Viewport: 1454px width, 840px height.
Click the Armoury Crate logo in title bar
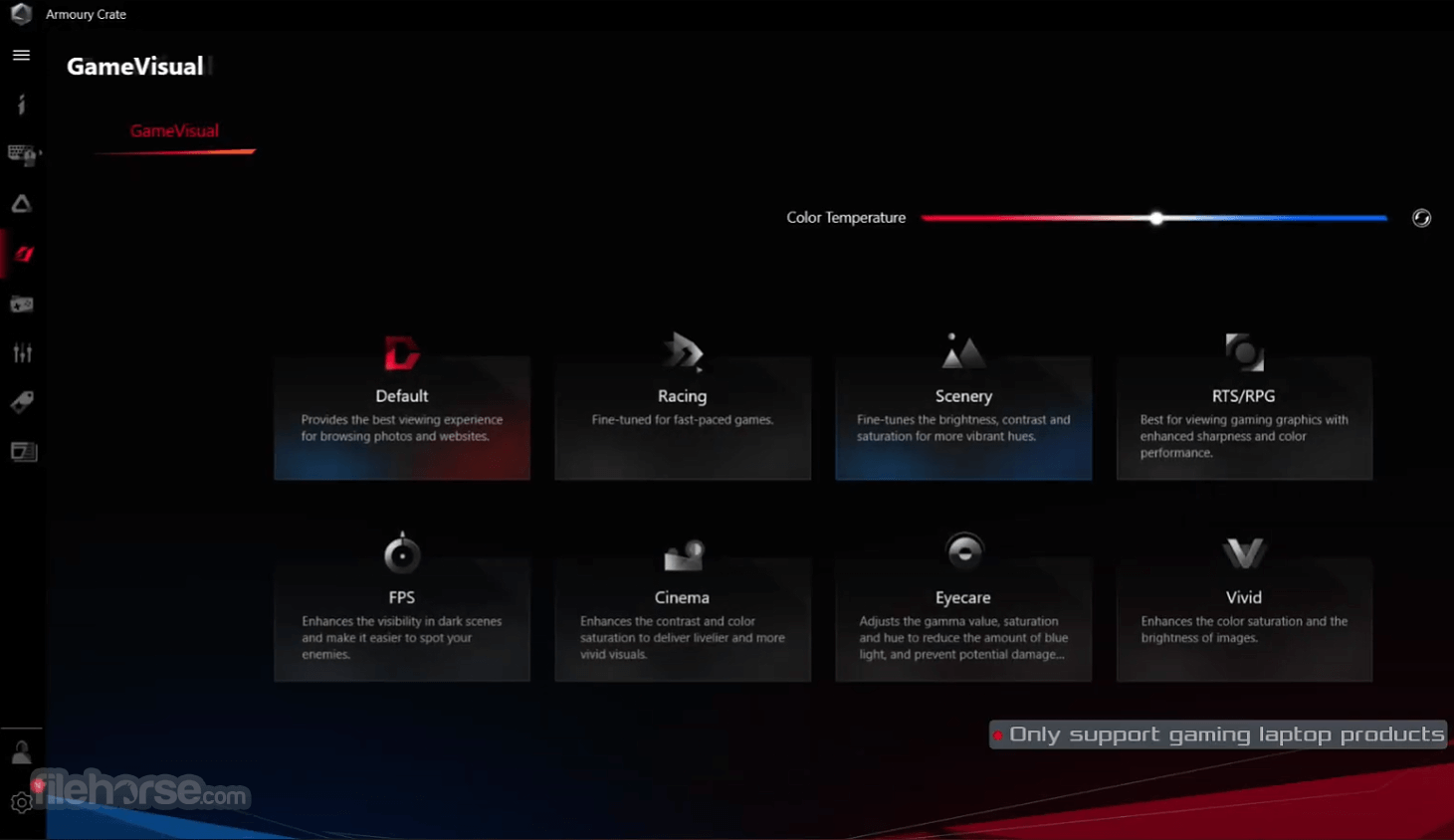coord(21,14)
